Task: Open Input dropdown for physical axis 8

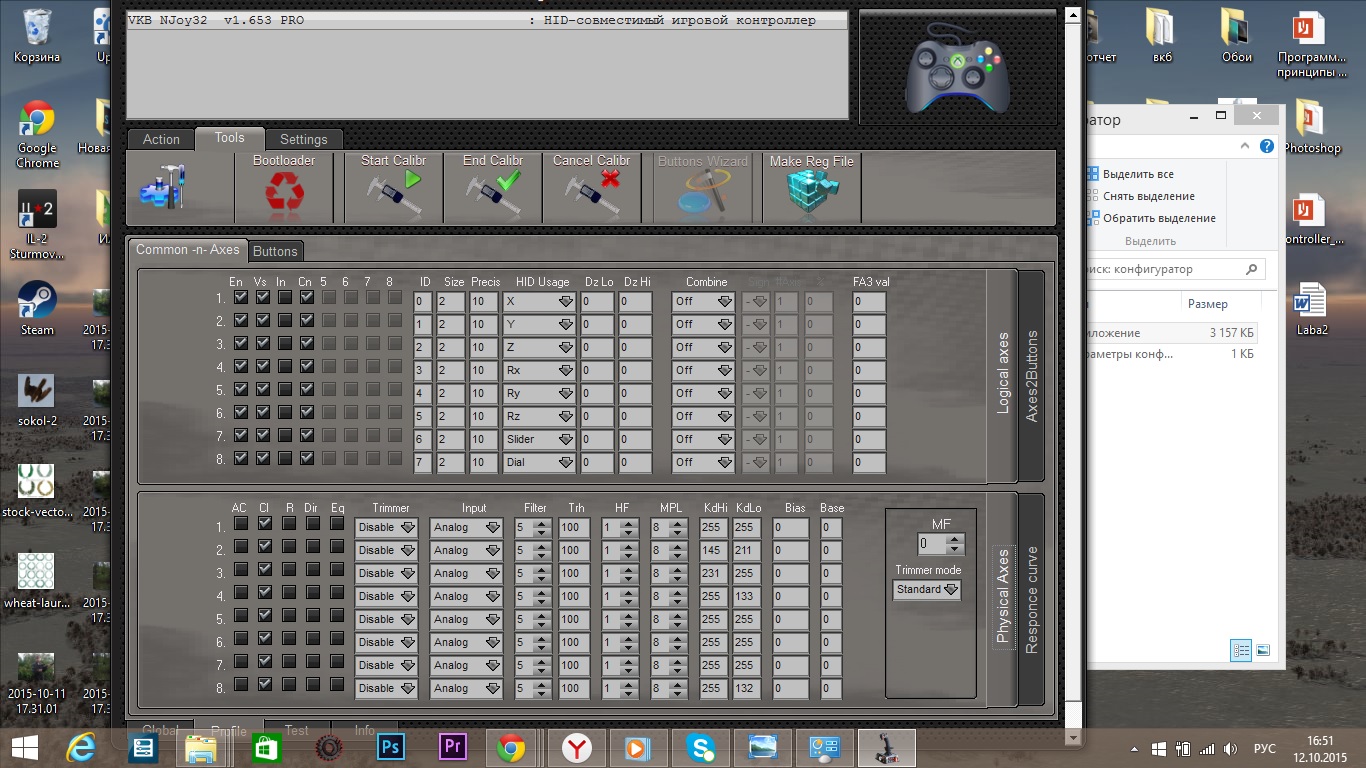Action: point(466,688)
